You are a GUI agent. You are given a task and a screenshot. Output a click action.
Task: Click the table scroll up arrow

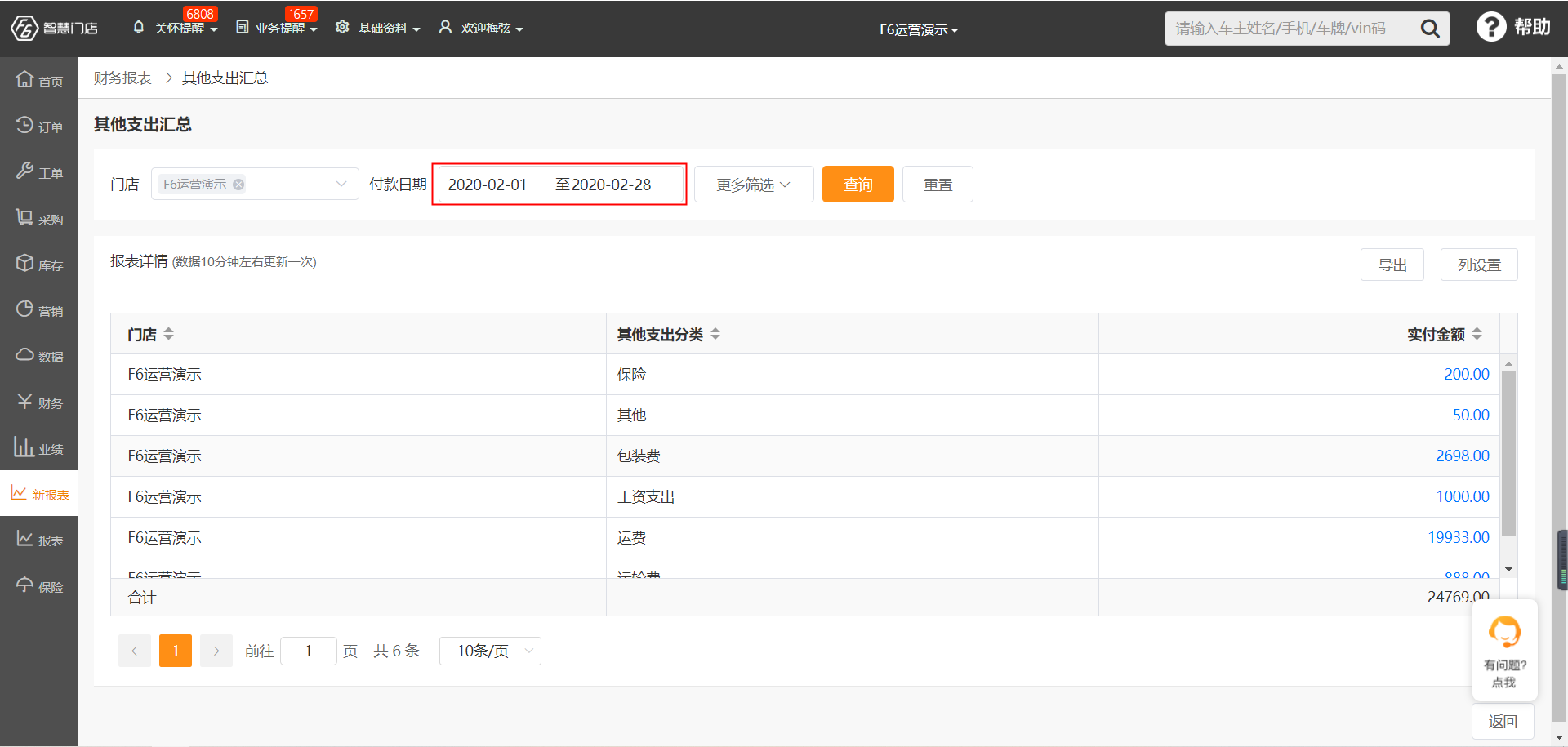point(1508,363)
